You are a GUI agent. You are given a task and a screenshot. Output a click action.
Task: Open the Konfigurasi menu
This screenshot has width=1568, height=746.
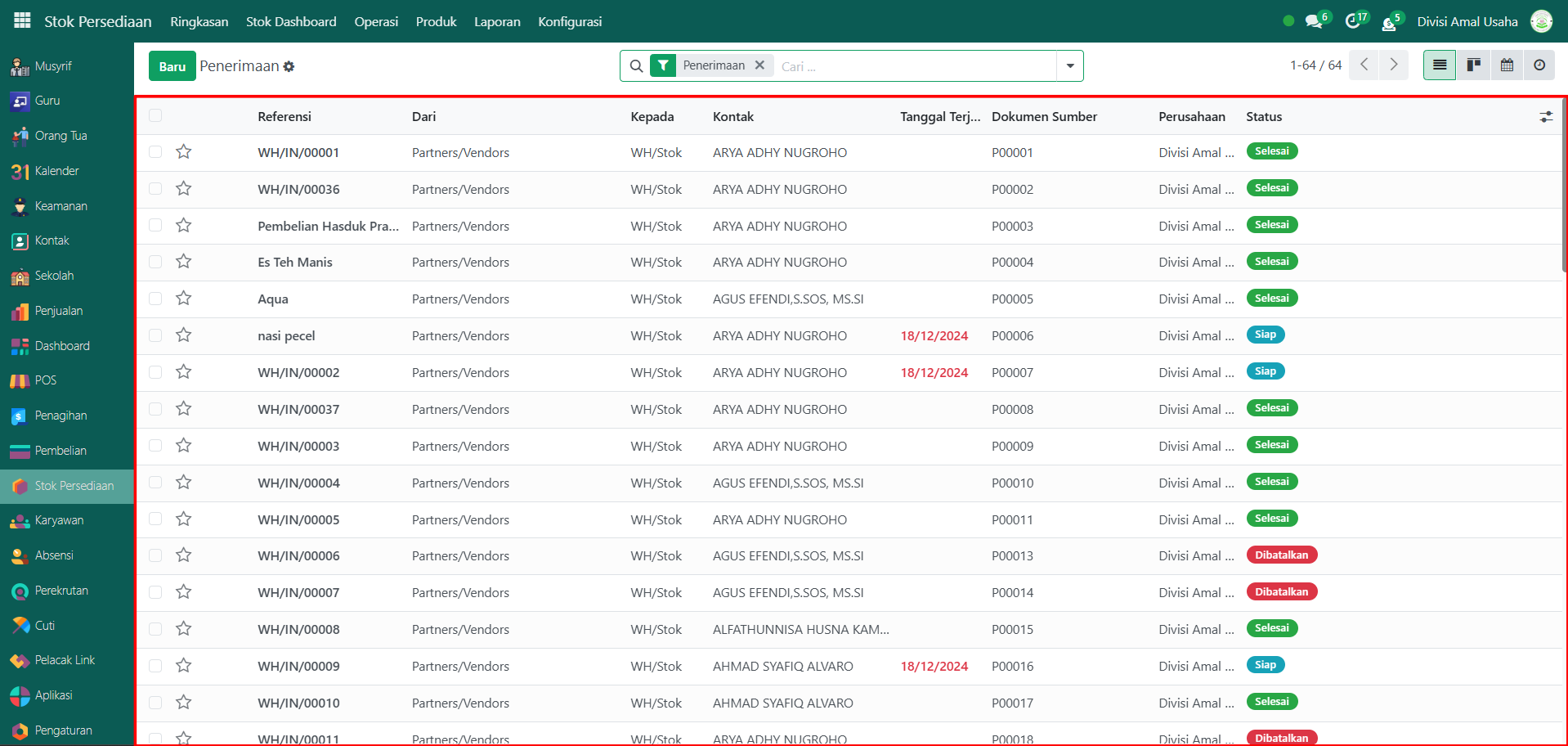[570, 21]
